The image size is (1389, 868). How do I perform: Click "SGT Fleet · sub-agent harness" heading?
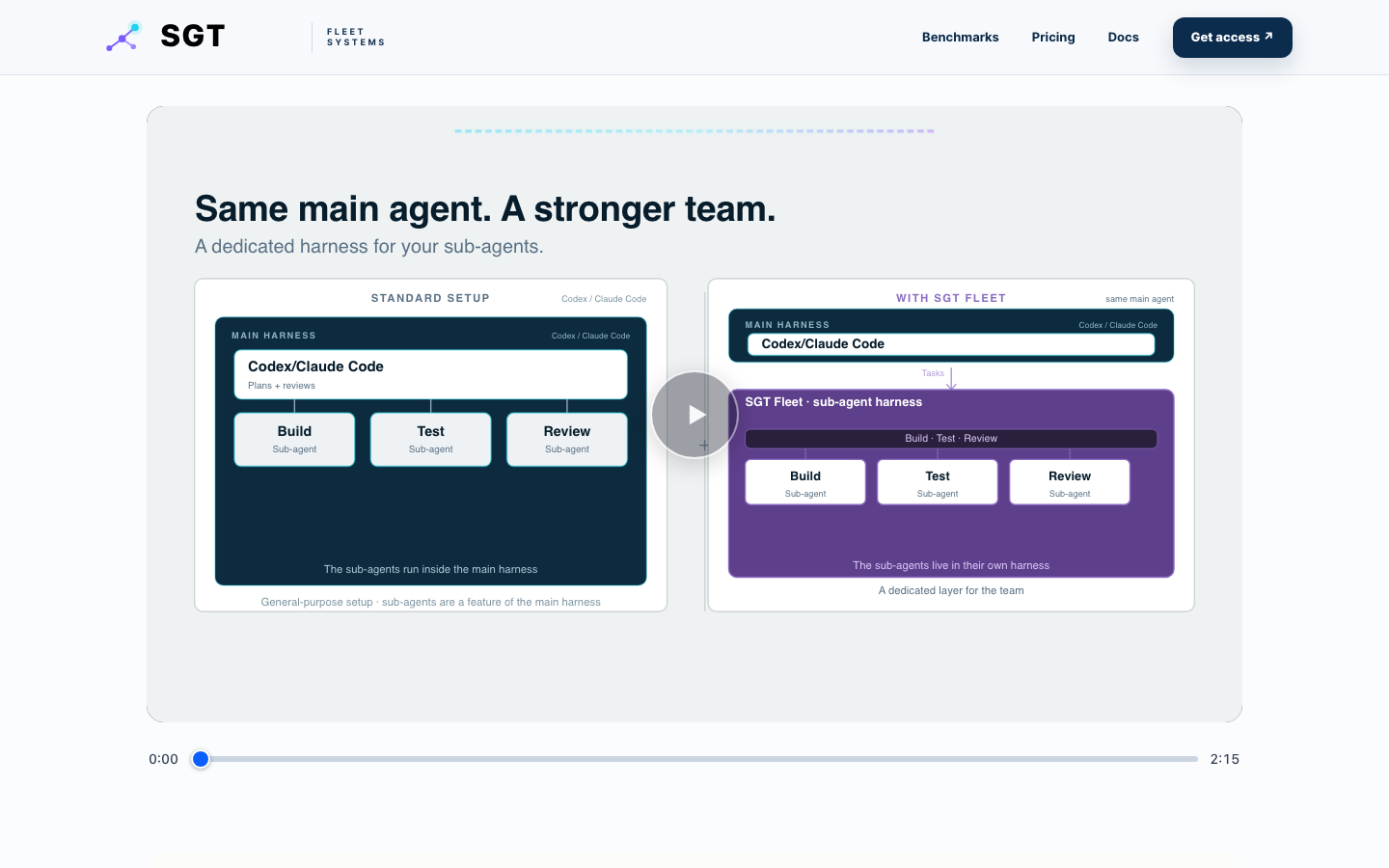tap(833, 402)
